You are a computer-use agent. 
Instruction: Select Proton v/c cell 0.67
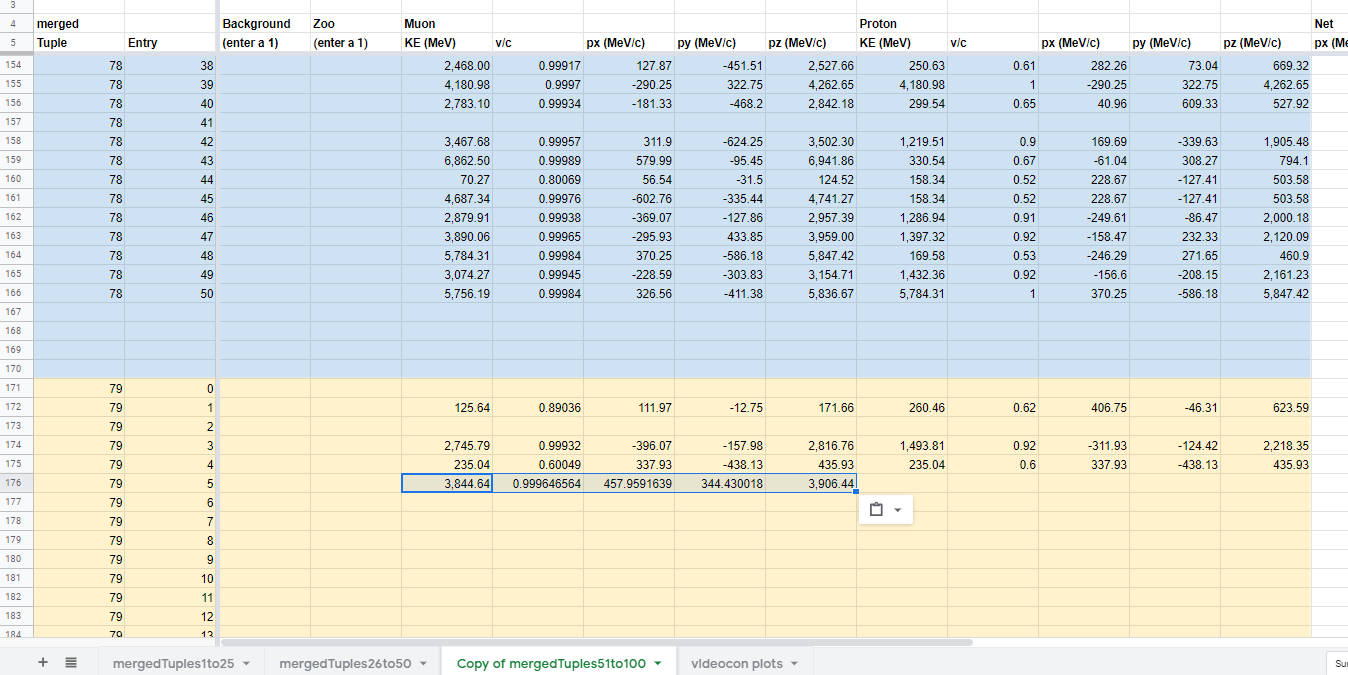click(x=993, y=160)
